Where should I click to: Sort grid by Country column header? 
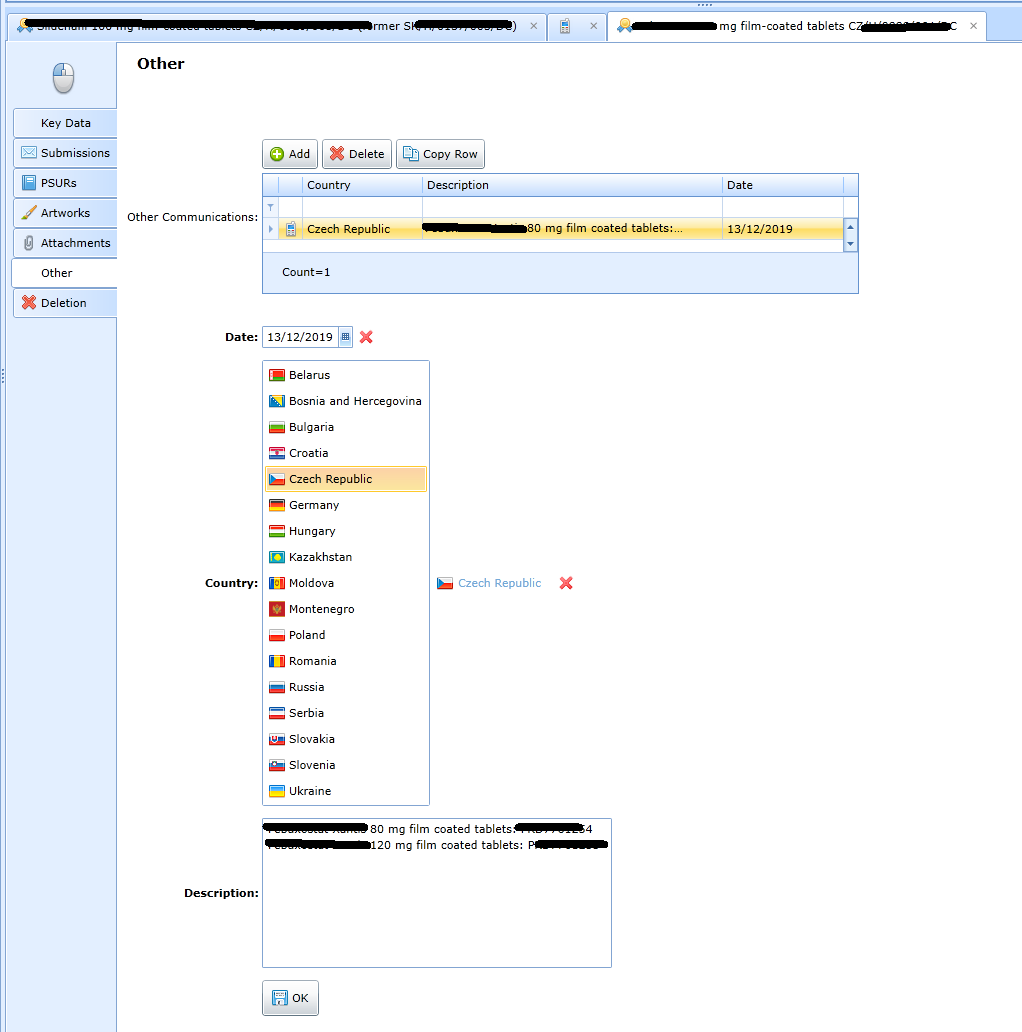tap(360, 185)
